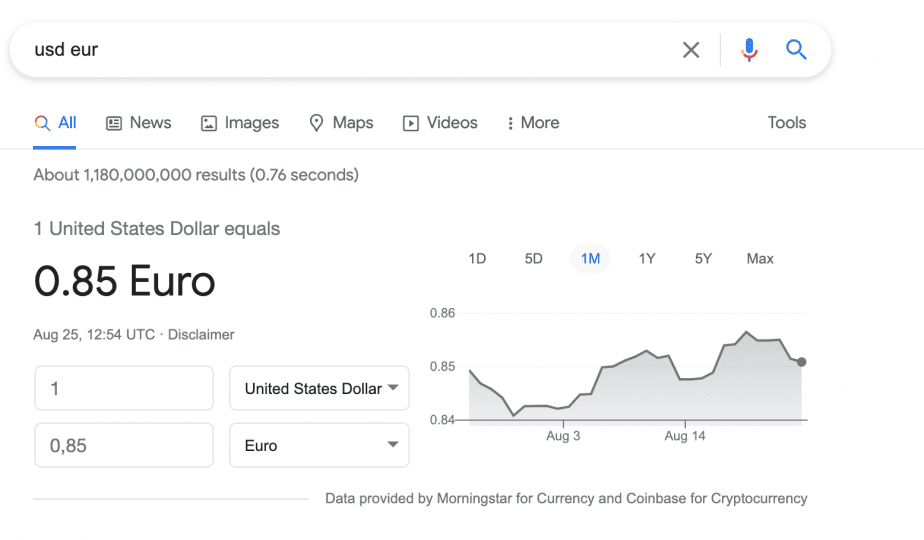Viewport: 924px width, 540px height.
Task: Open the Images results tab
Action: pos(240,123)
